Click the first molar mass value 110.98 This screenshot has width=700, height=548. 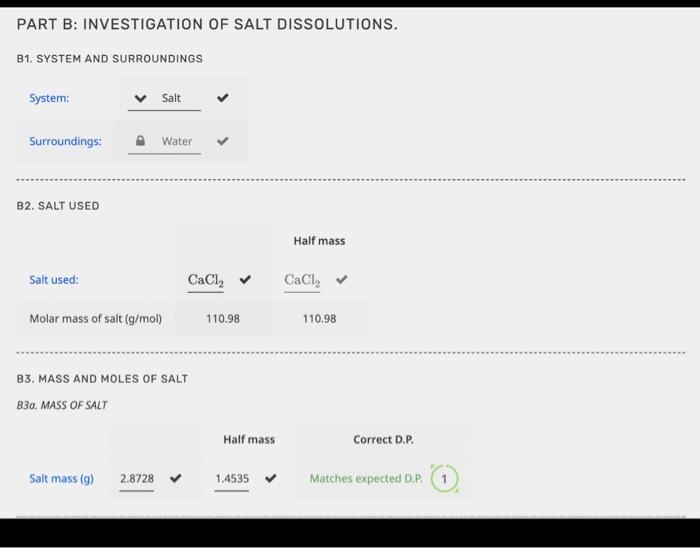coord(223,319)
